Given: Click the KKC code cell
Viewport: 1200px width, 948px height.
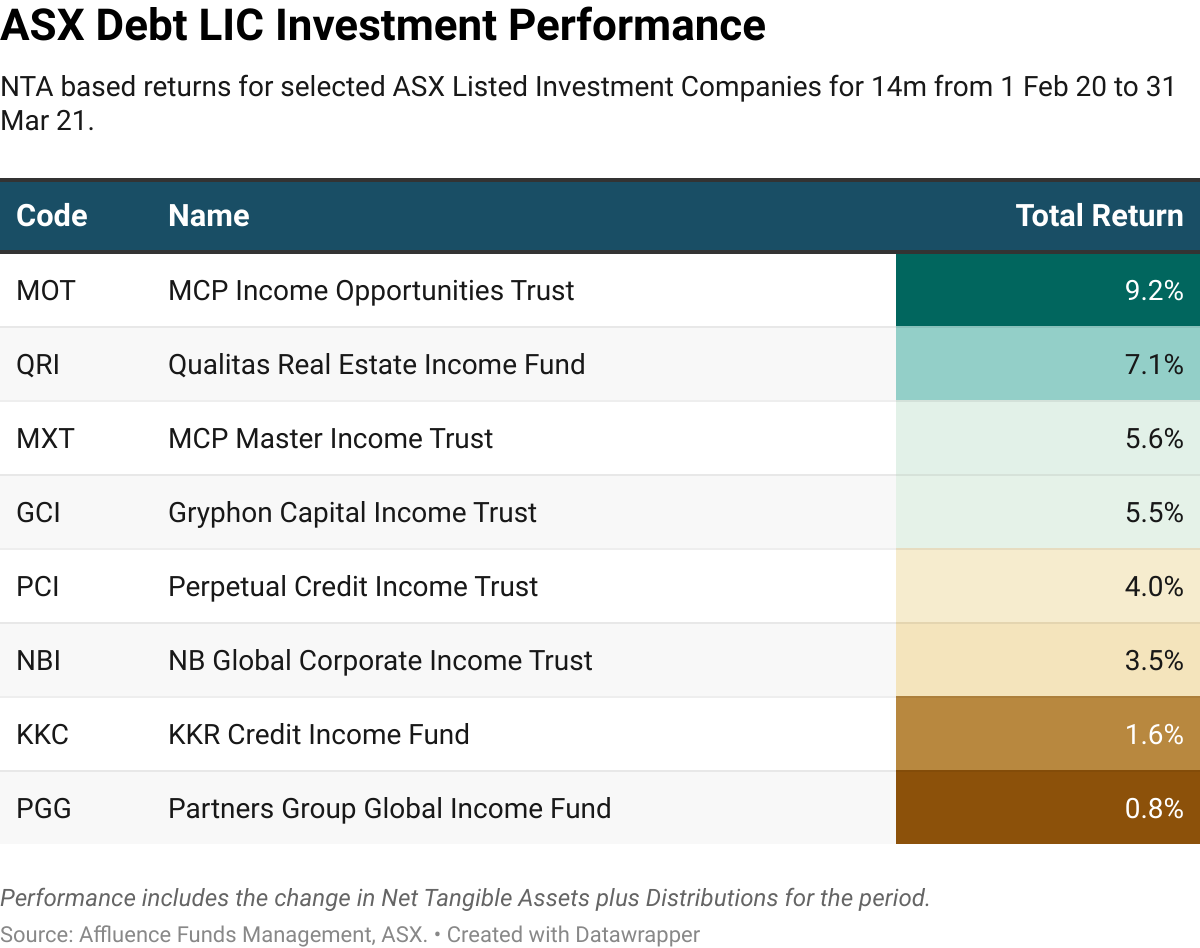Looking at the screenshot, I should click(x=43, y=735).
